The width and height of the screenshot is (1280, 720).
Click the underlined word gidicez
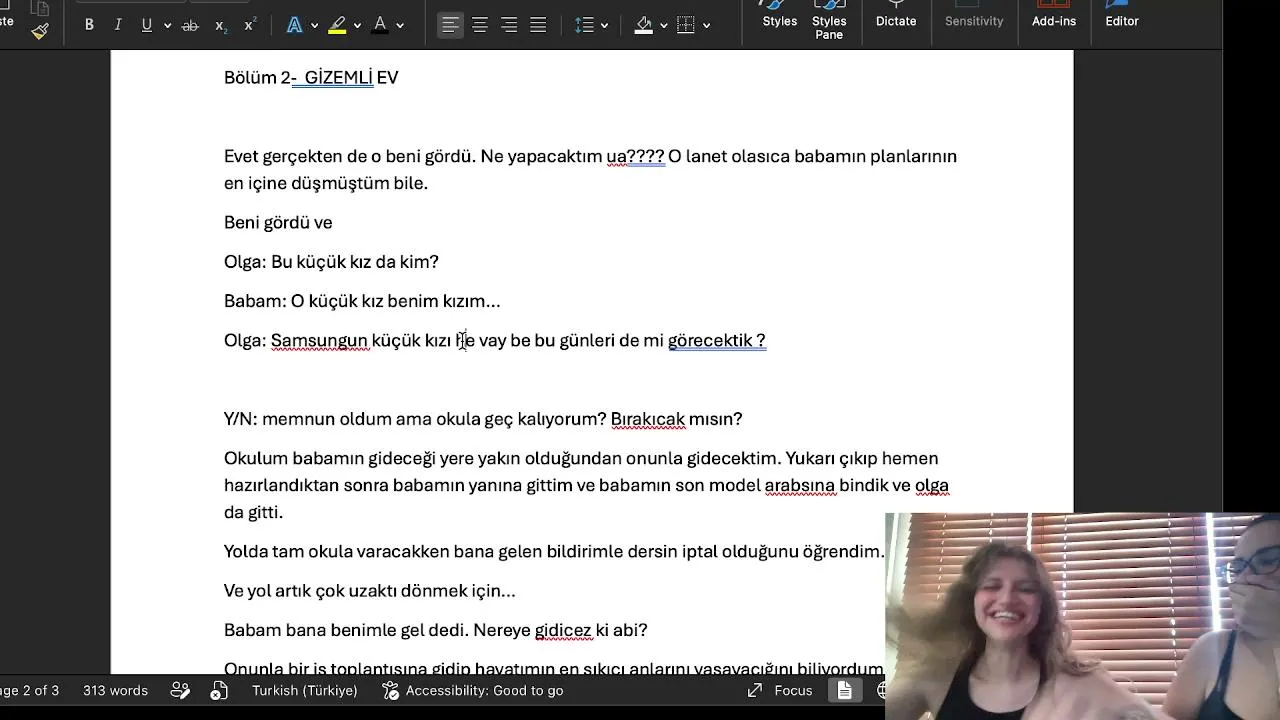[x=563, y=630]
